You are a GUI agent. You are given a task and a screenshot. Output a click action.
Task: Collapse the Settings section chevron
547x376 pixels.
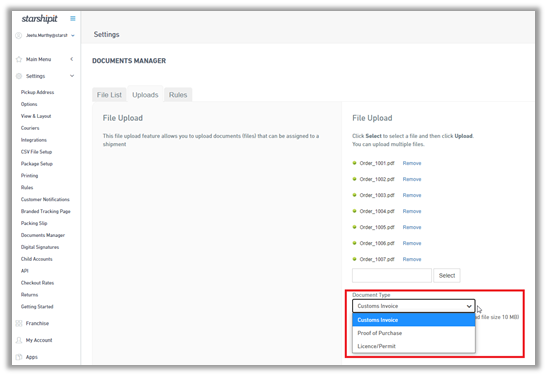point(72,76)
